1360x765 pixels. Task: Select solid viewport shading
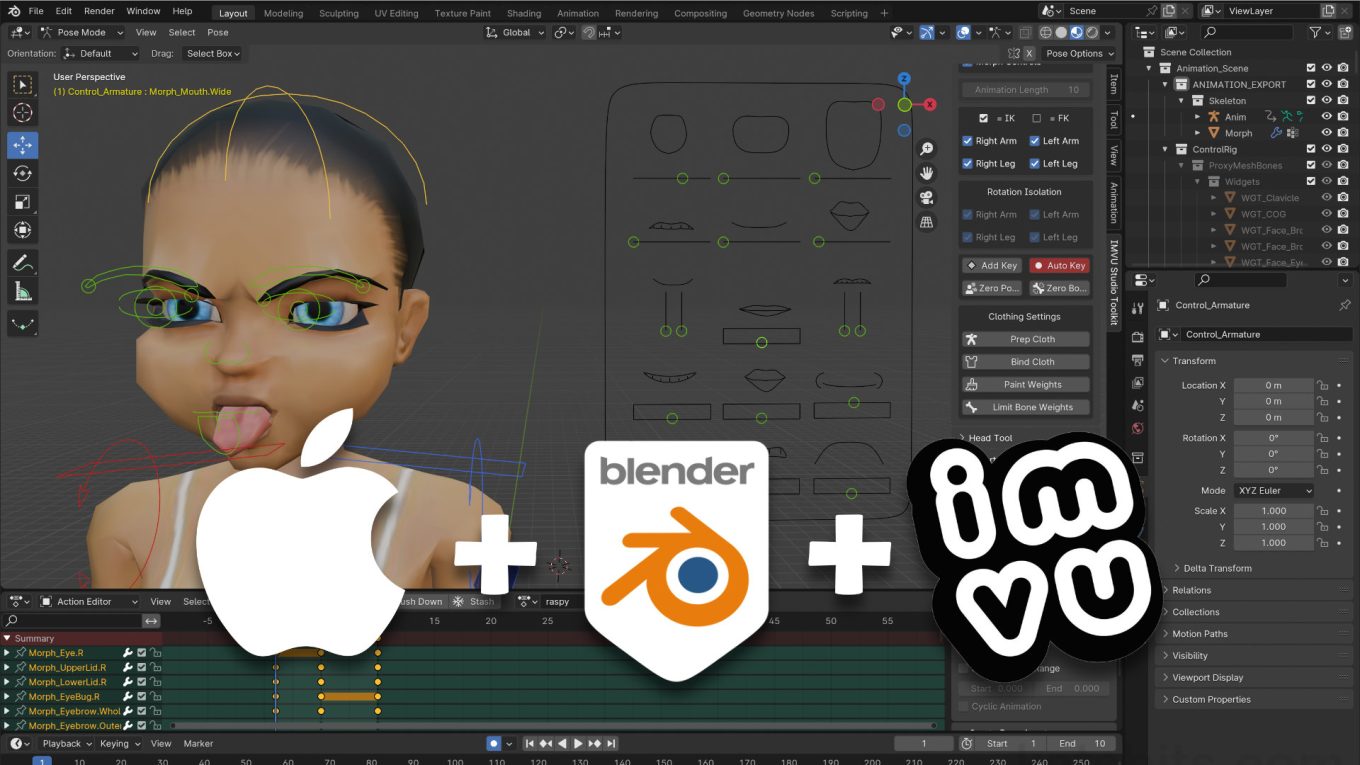1061,32
